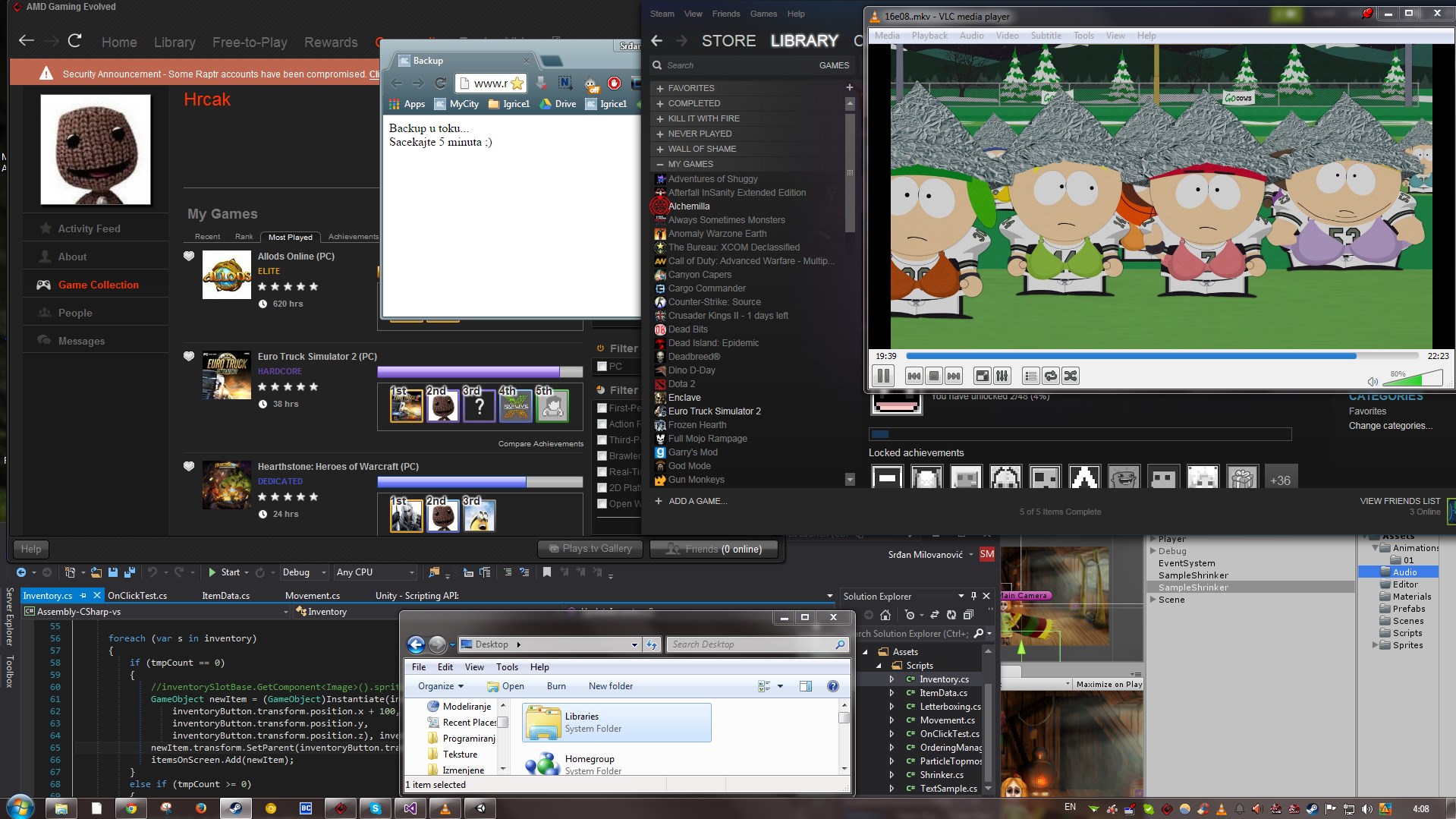Open Skype from the taskbar

pos(376,808)
